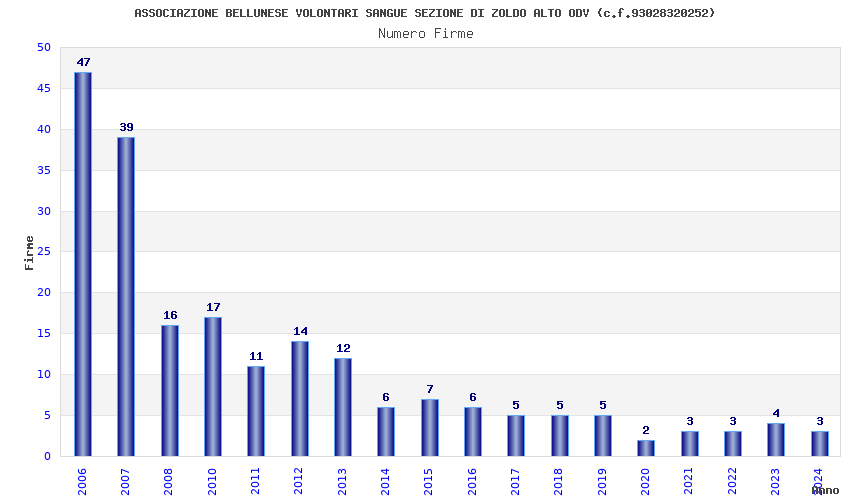Click the 'Numero Firme' subtitle
Viewport: 850px width, 500px height.
point(426,34)
